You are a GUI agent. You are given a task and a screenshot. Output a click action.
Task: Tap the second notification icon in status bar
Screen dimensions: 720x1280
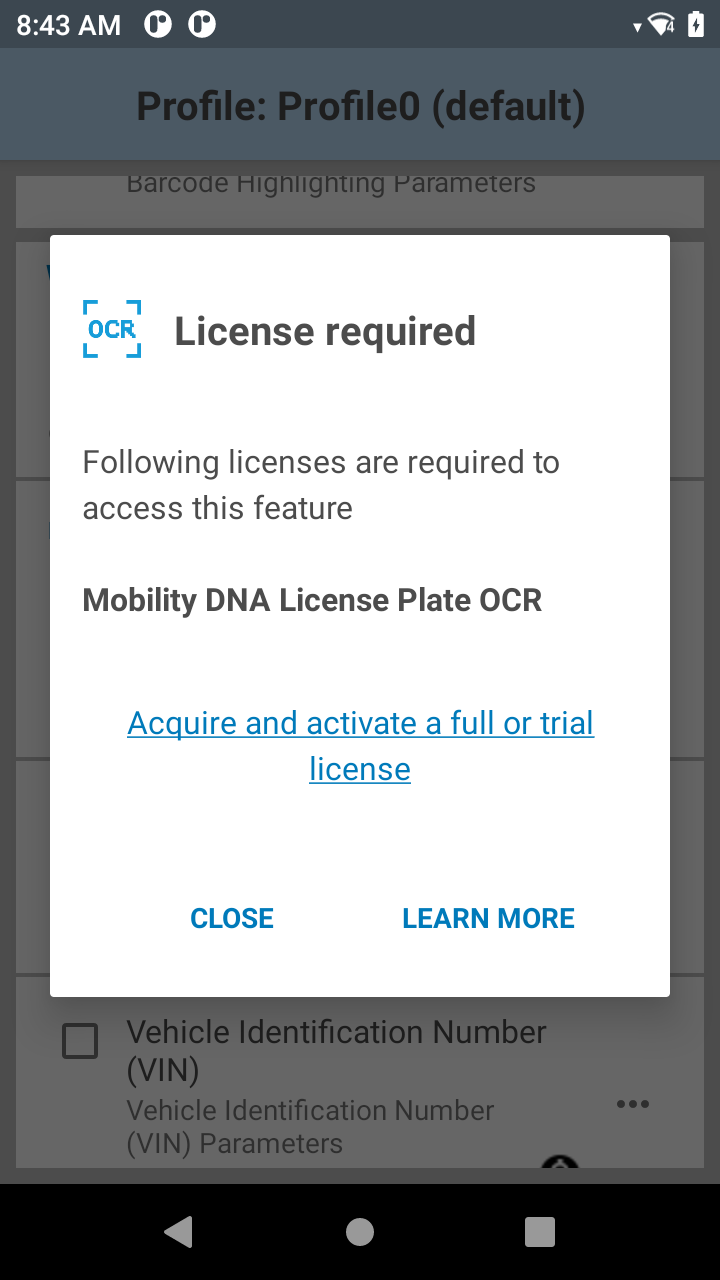(x=203, y=25)
